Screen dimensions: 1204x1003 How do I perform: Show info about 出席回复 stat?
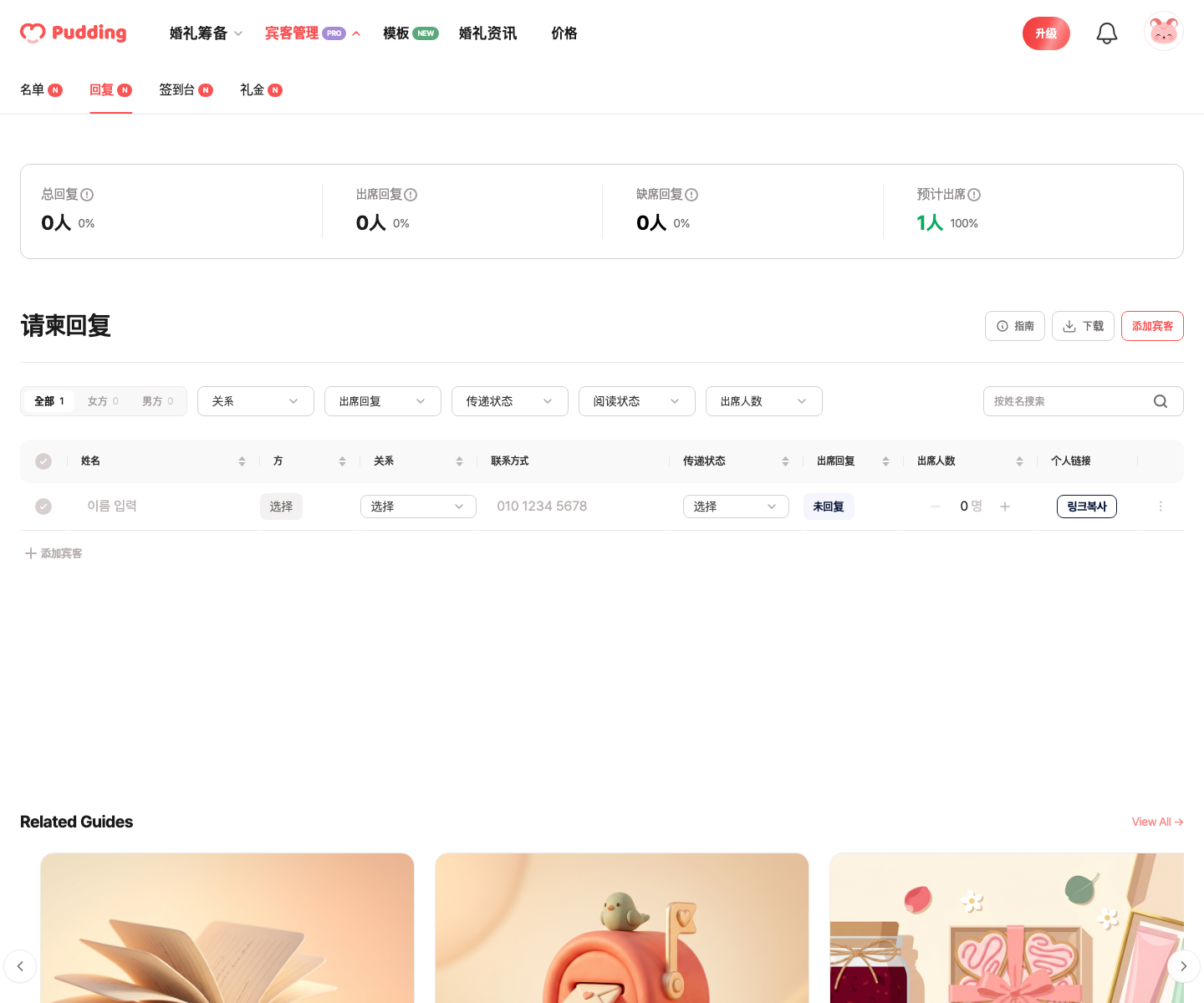tap(411, 195)
